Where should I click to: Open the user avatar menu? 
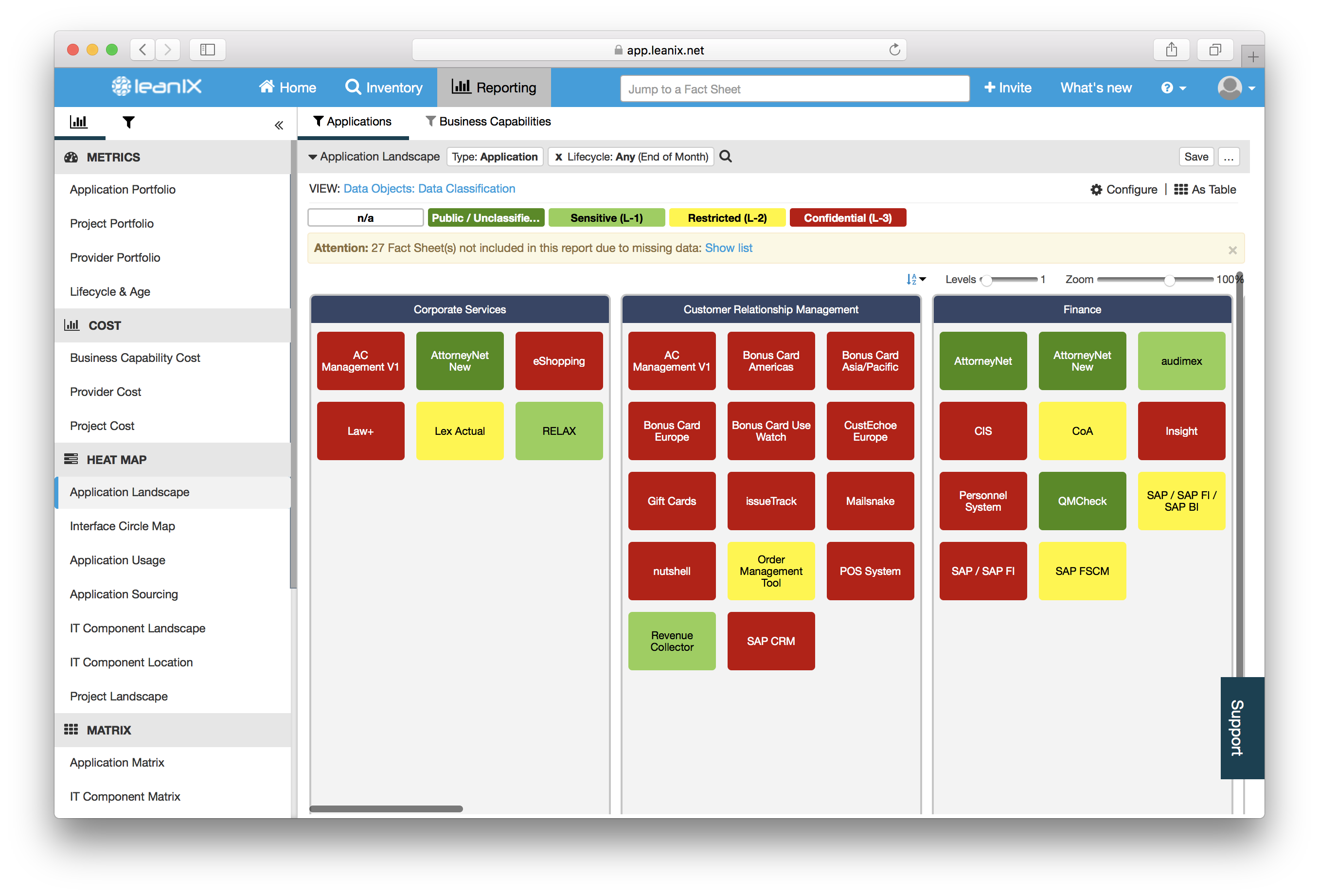[1236, 88]
